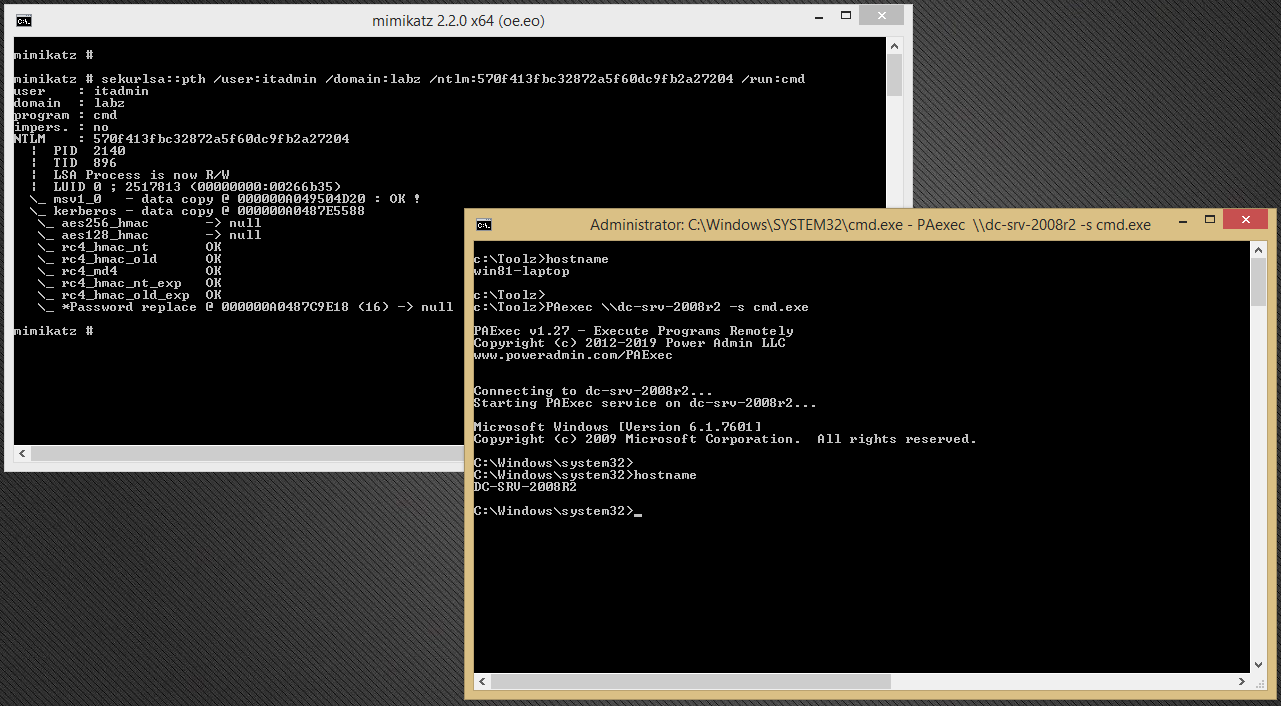1281x706 pixels.
Task: Click the 'impers. : no' line
Action: (61, 127)
